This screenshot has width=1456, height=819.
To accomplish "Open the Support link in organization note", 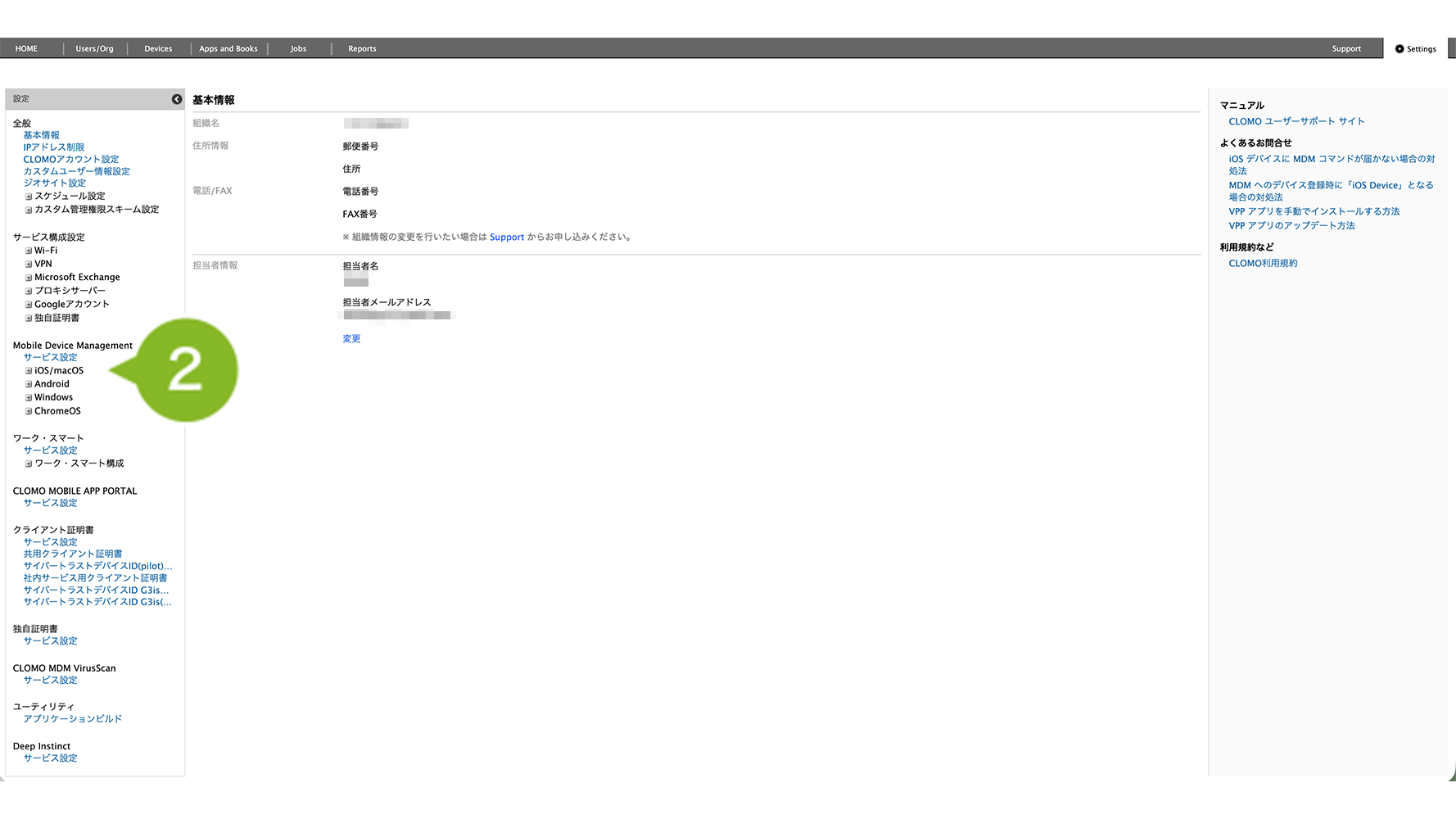I will (507, 238).
